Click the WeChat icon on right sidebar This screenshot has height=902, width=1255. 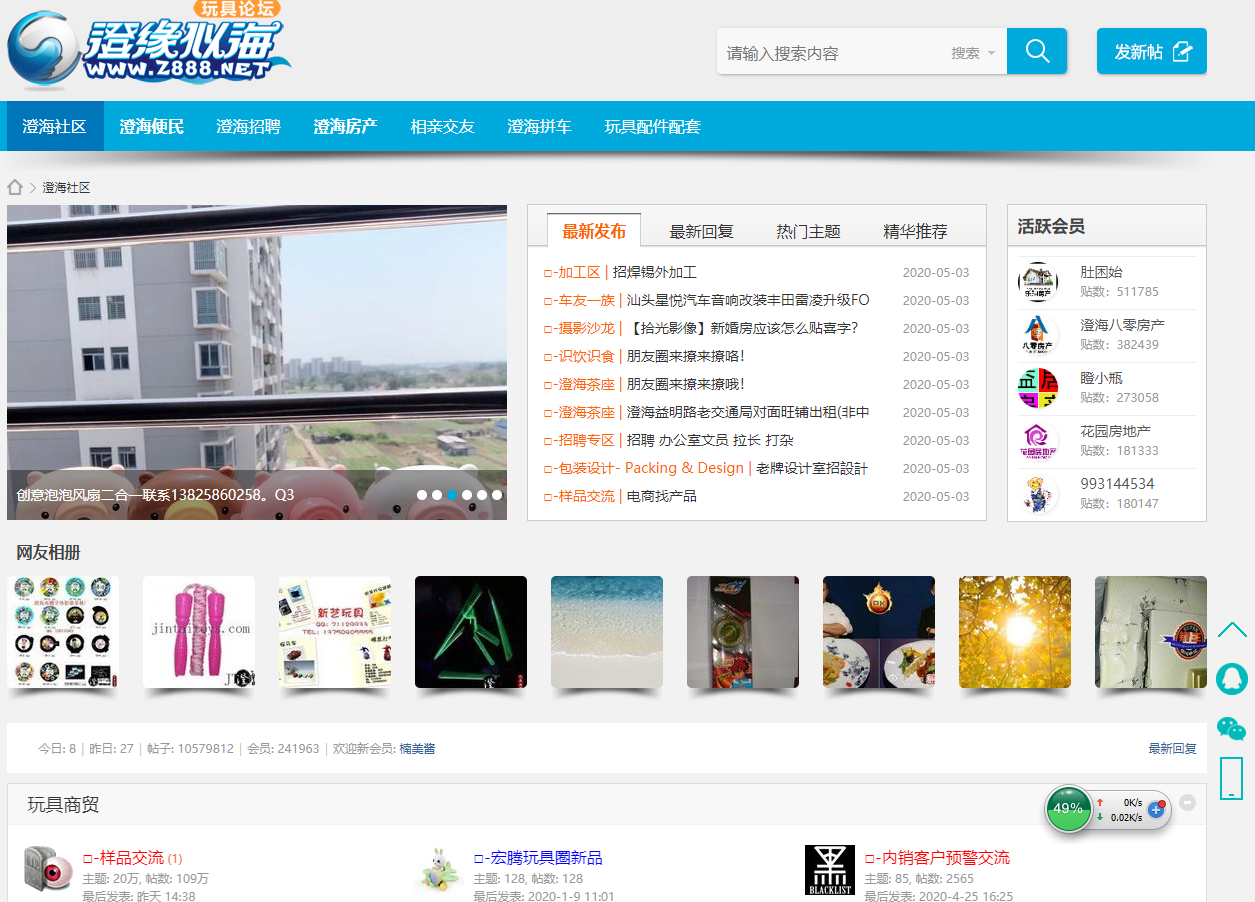[x=1231, y=729]
